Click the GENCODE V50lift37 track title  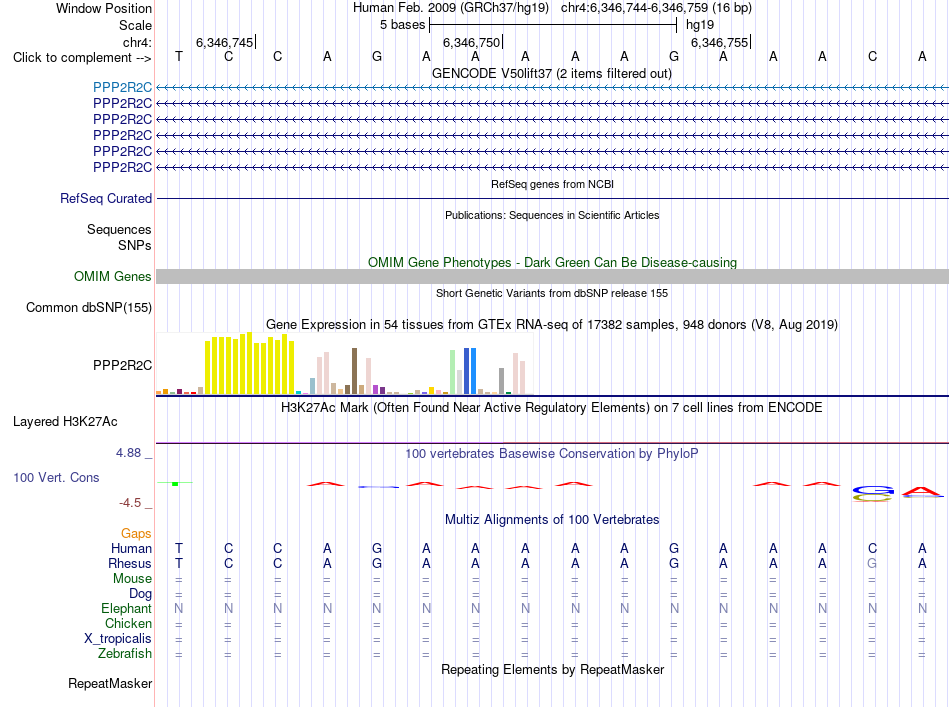552,73
